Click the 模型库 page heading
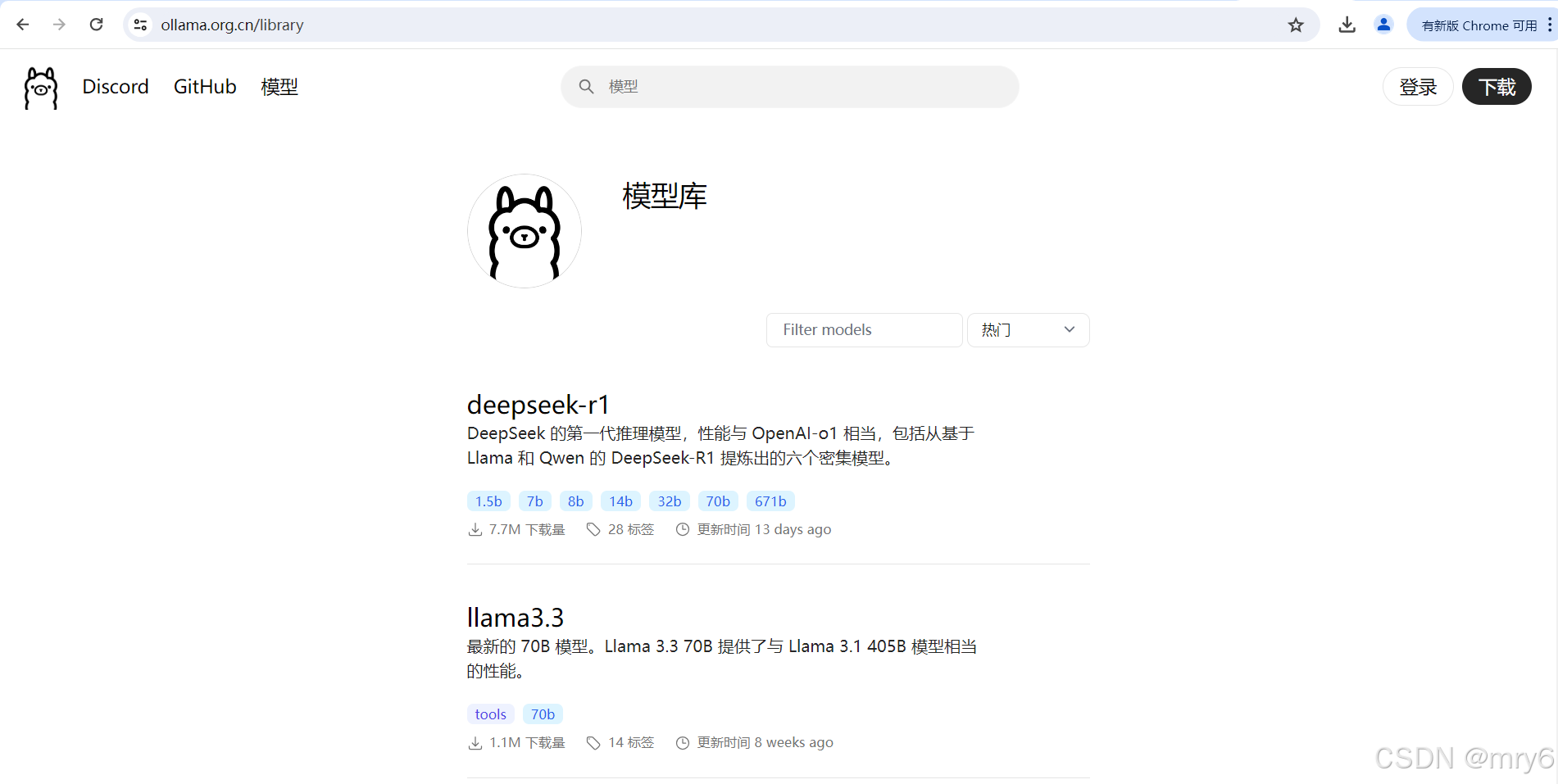This screenshot has height=784, width=1558. pyautogui.click(x=665, y=197)
